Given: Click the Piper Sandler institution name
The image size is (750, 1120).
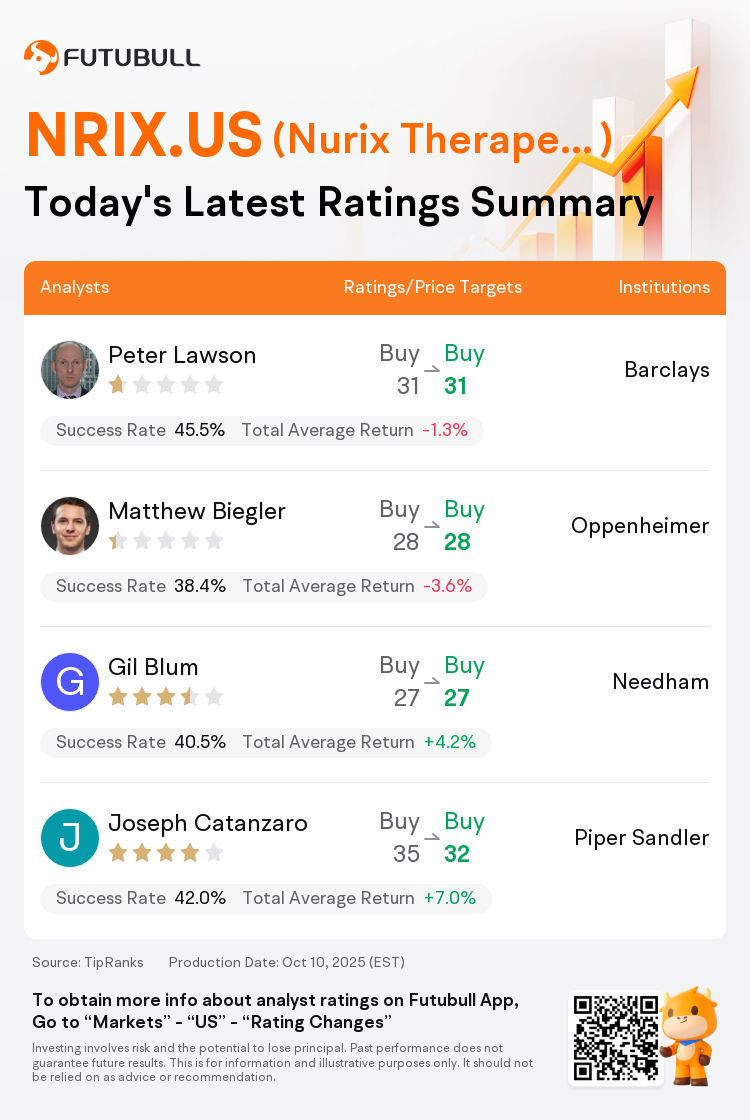Looking at the screenshot, I should tap(642, 838).
